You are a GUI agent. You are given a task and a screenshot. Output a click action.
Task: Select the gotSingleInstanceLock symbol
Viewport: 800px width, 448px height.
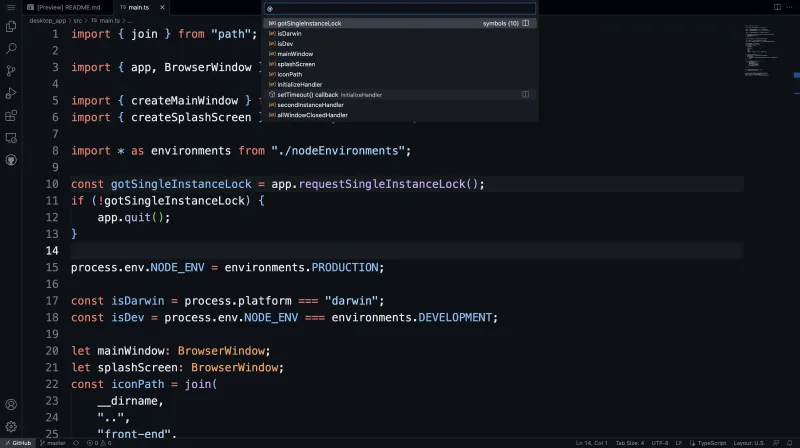pyautogui.click(x=400, y=23)
